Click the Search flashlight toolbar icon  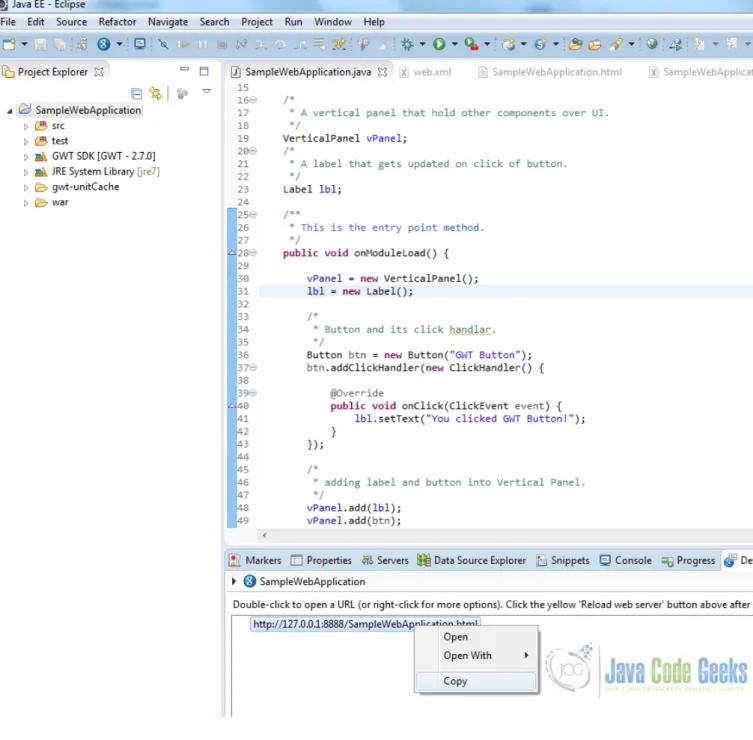(x=616, y=45)
